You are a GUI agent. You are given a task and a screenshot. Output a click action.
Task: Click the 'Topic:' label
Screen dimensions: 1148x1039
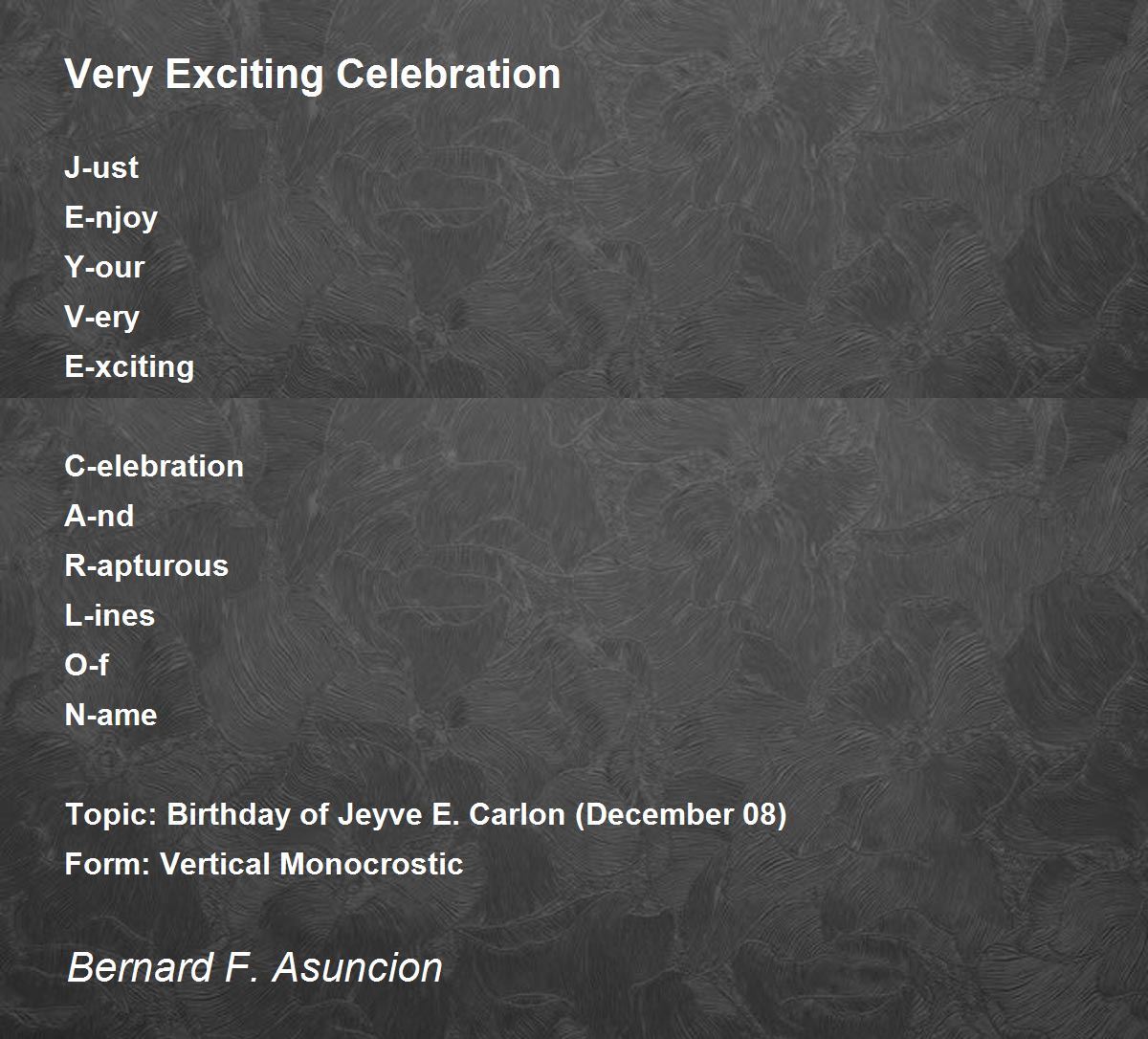[111, 814]
